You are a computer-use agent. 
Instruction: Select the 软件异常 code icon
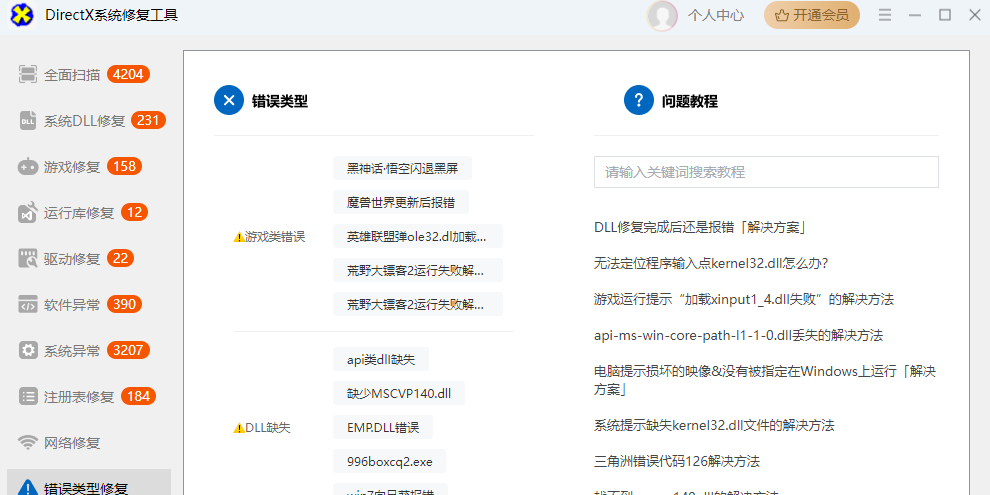point(28,304)
